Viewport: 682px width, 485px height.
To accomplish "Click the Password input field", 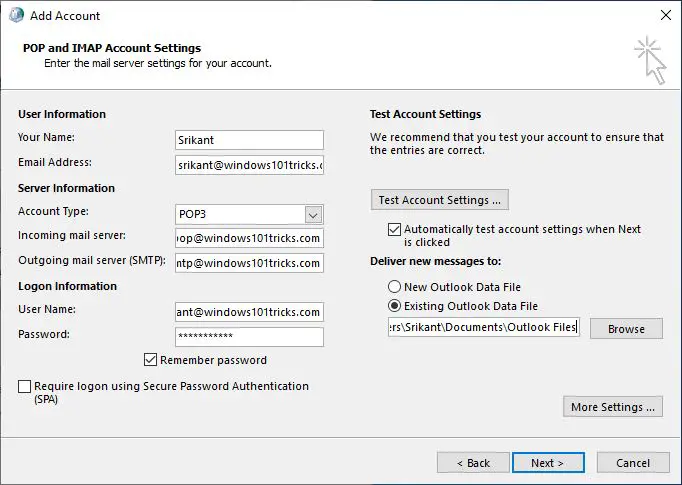I will coord(248,337).
